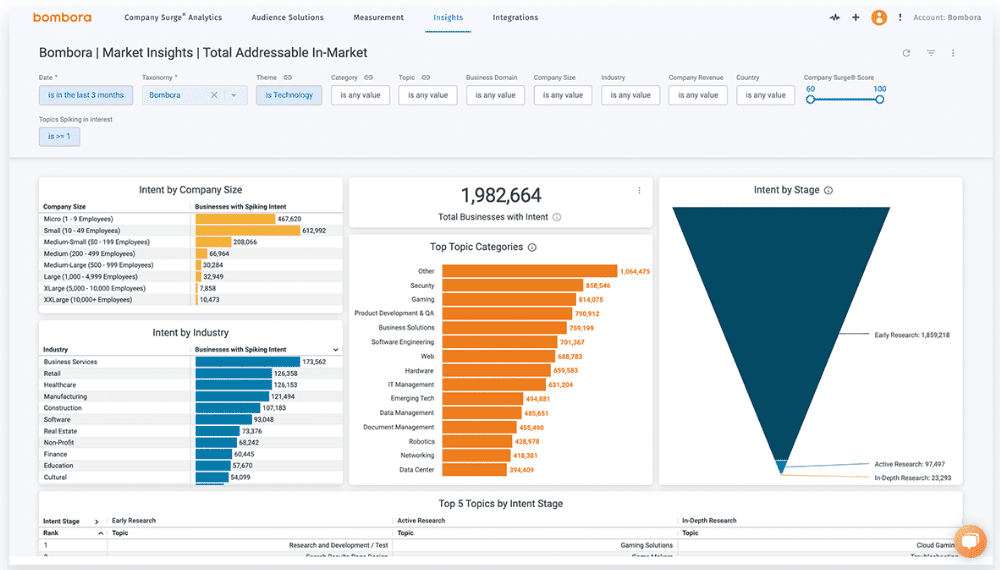Toggle sort arrow on Businesses with Spiking Intent industry column
Screen dimensions: 1000x570
pos(335,350)
